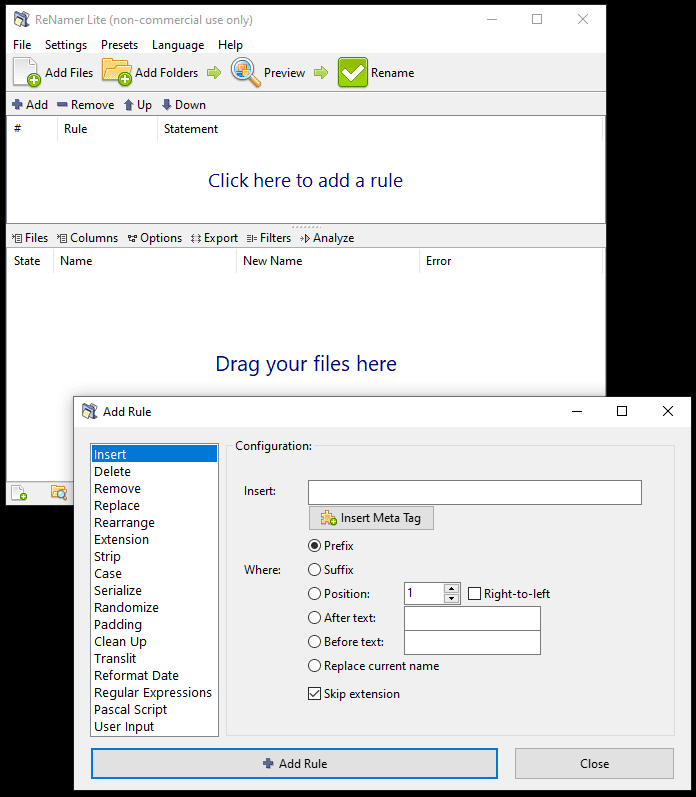Select the Delete rule type
Screen dimensions: 696x797
click(155, 471)
